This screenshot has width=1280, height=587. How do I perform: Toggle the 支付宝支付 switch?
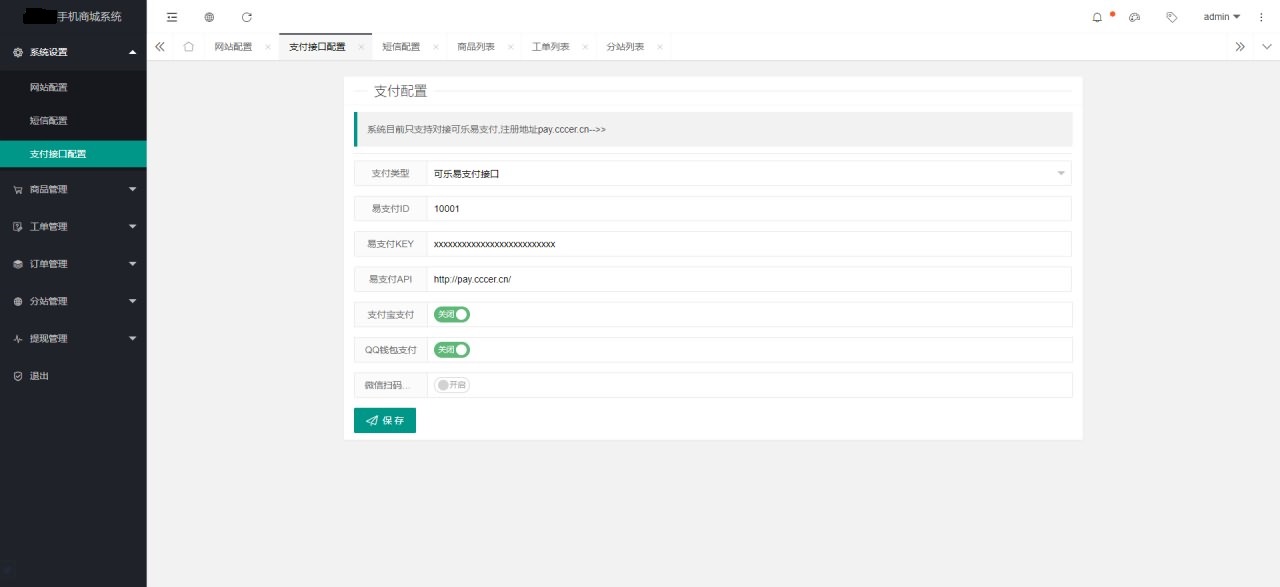coord(452,314)
